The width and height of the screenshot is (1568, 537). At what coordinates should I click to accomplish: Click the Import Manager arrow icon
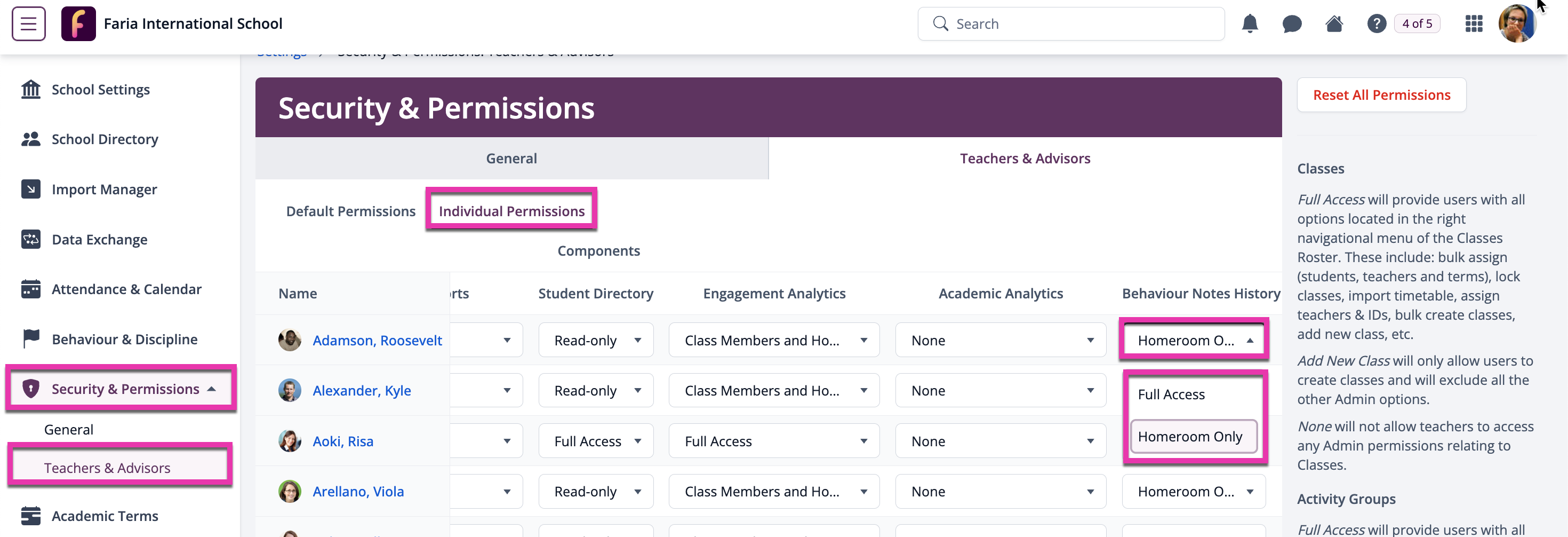30,189
